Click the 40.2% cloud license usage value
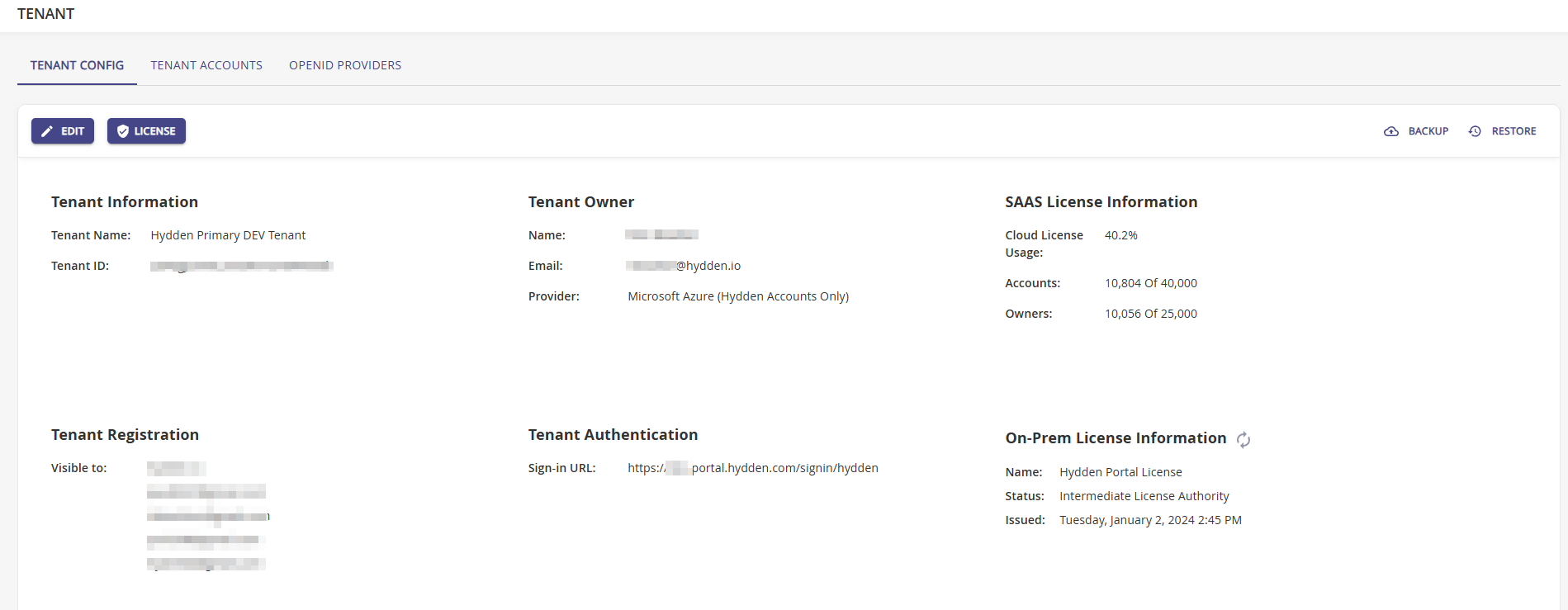This screenshot has height=610, width=1568. tap(1120, 235)
